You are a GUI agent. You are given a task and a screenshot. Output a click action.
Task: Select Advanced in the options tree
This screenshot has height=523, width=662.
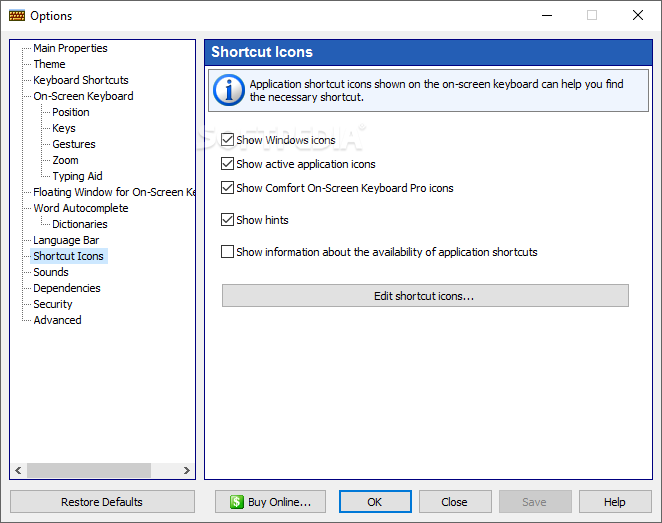(57, 320)
